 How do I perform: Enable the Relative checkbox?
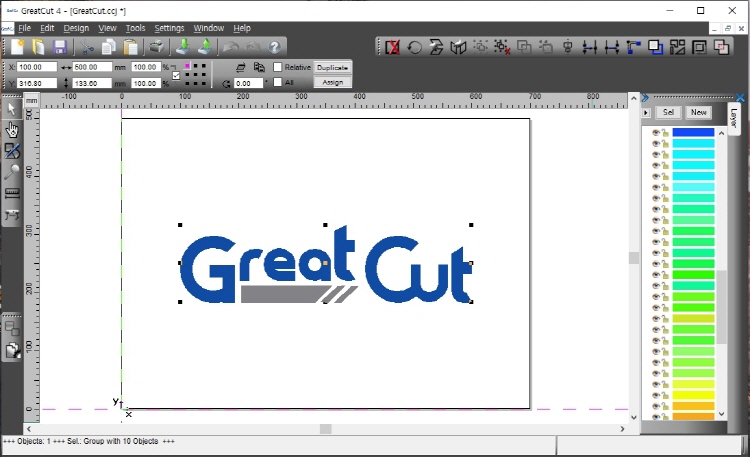(278, 67)
